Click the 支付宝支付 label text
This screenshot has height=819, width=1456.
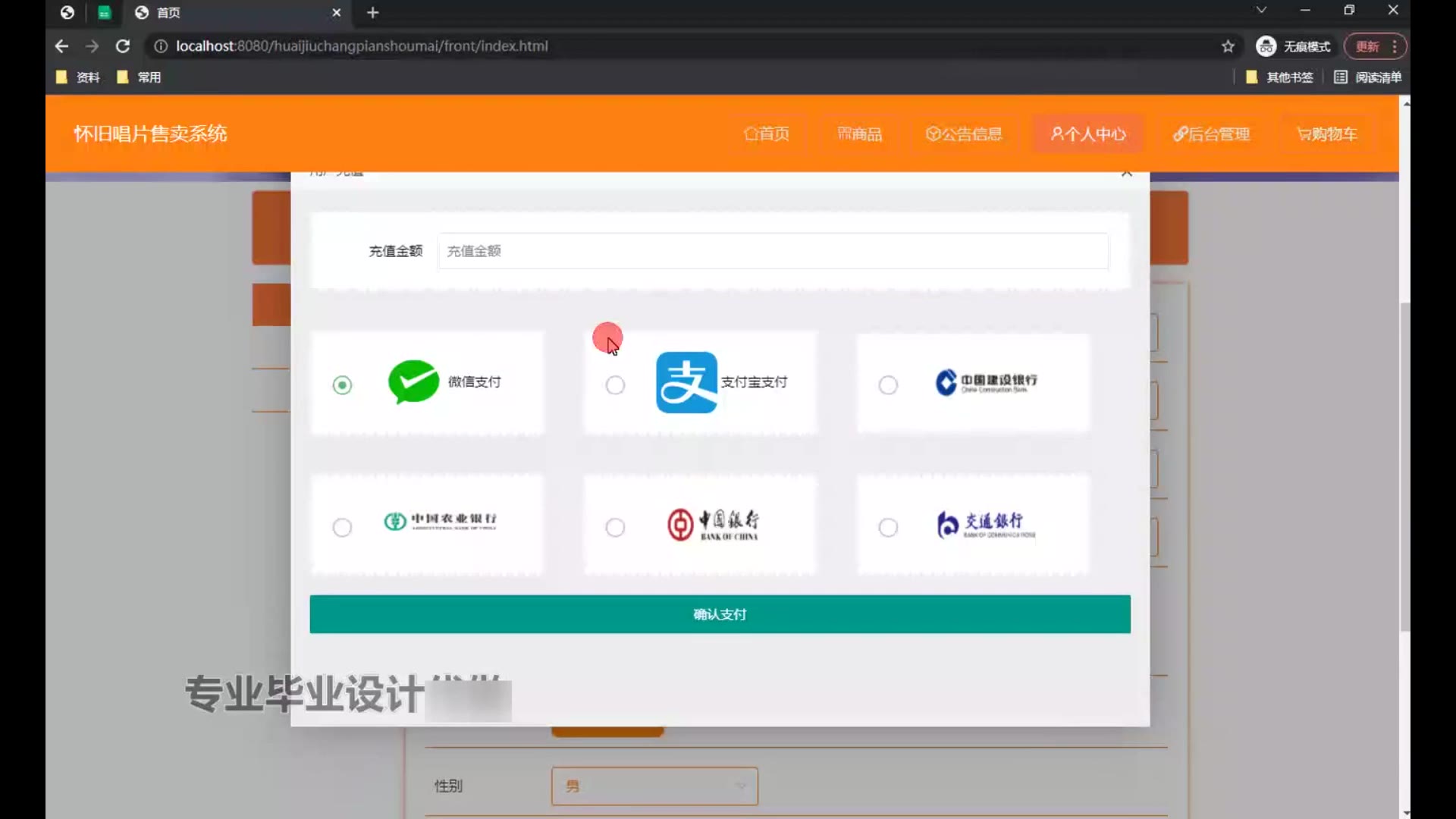(754, 382)
